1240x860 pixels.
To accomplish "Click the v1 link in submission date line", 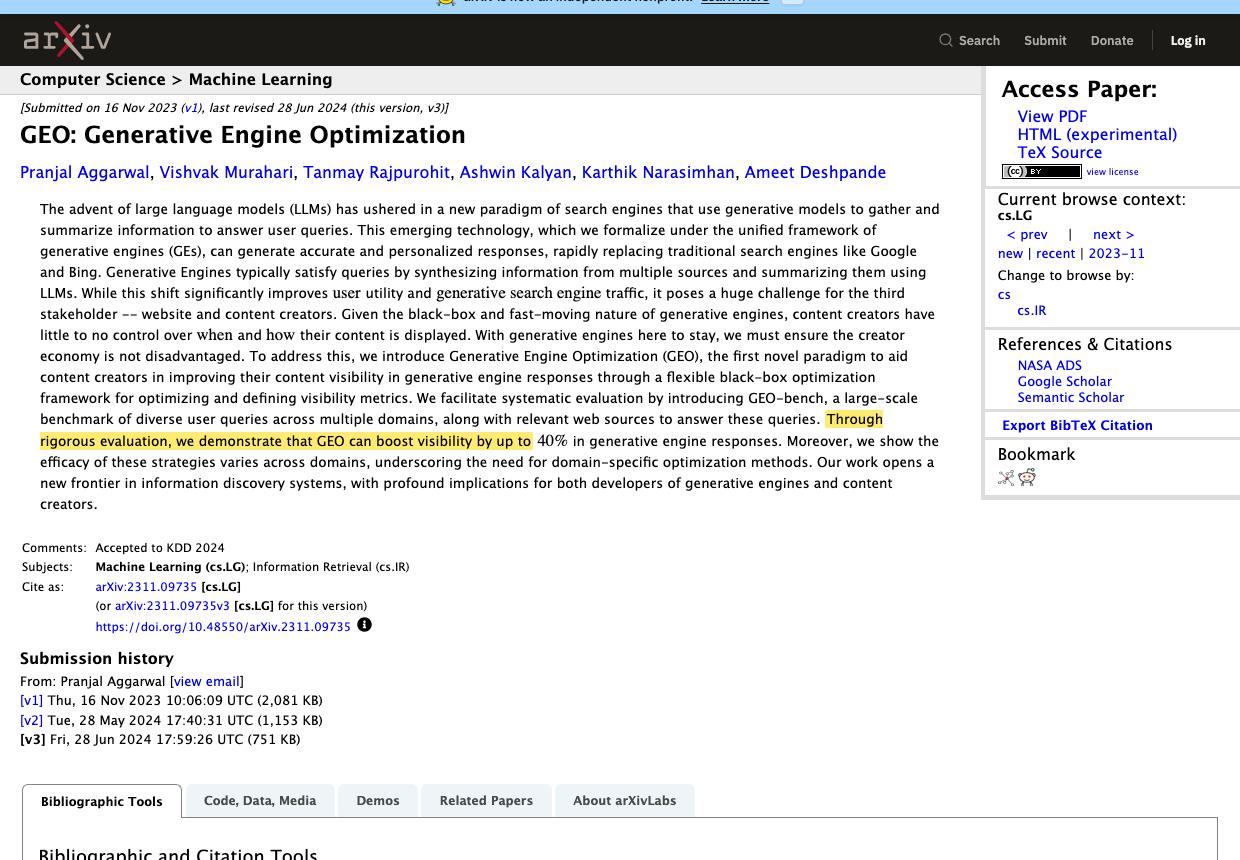I will click(x=190, y=108).
